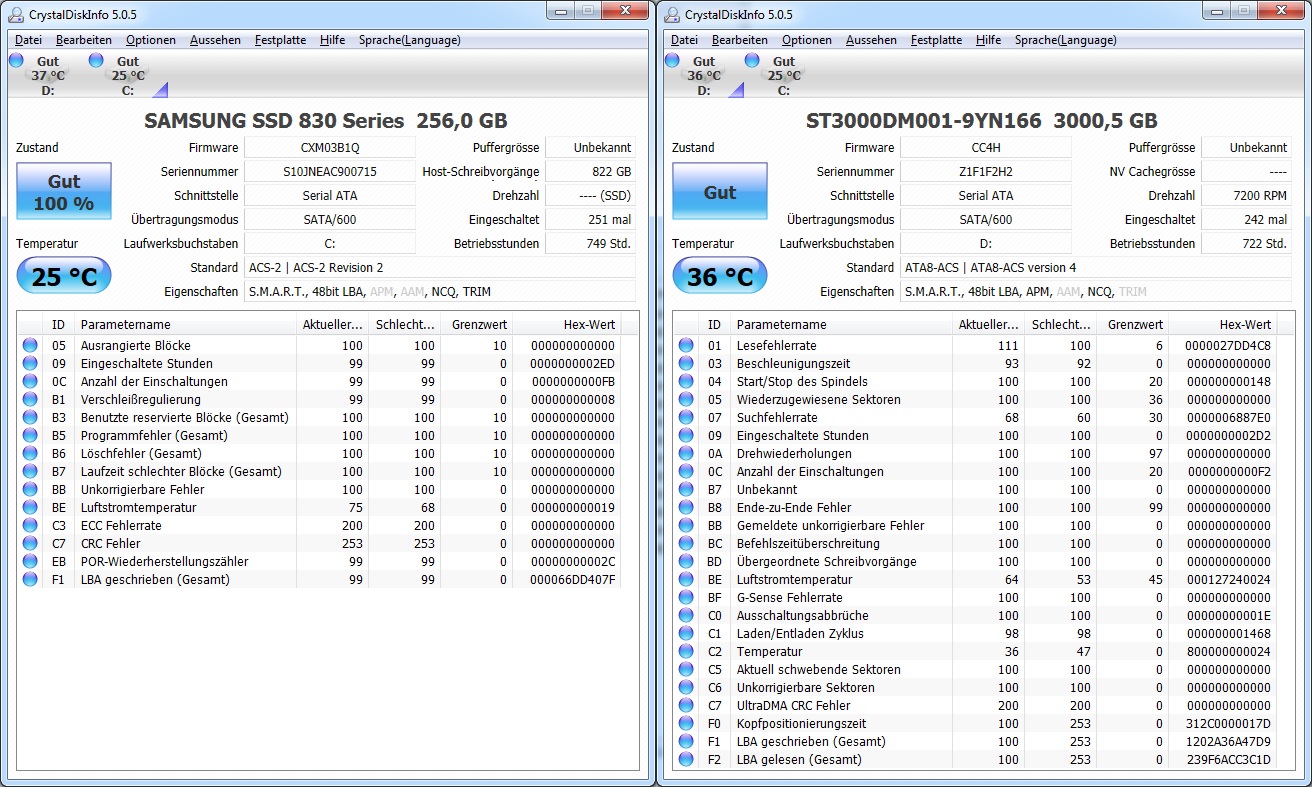
Task: Click Host-Schreibvorgänge value 822 GB
Action: pos(591,171)
